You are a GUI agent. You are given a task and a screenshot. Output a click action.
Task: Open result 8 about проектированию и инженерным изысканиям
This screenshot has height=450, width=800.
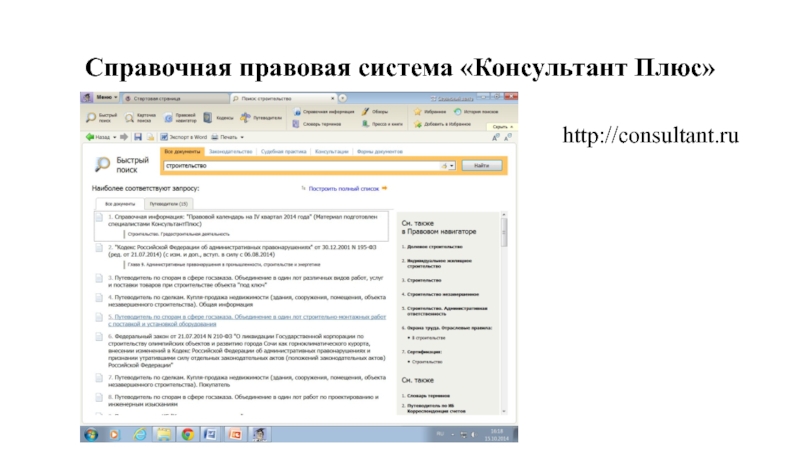pyautogui.click(x=243, y=401)
